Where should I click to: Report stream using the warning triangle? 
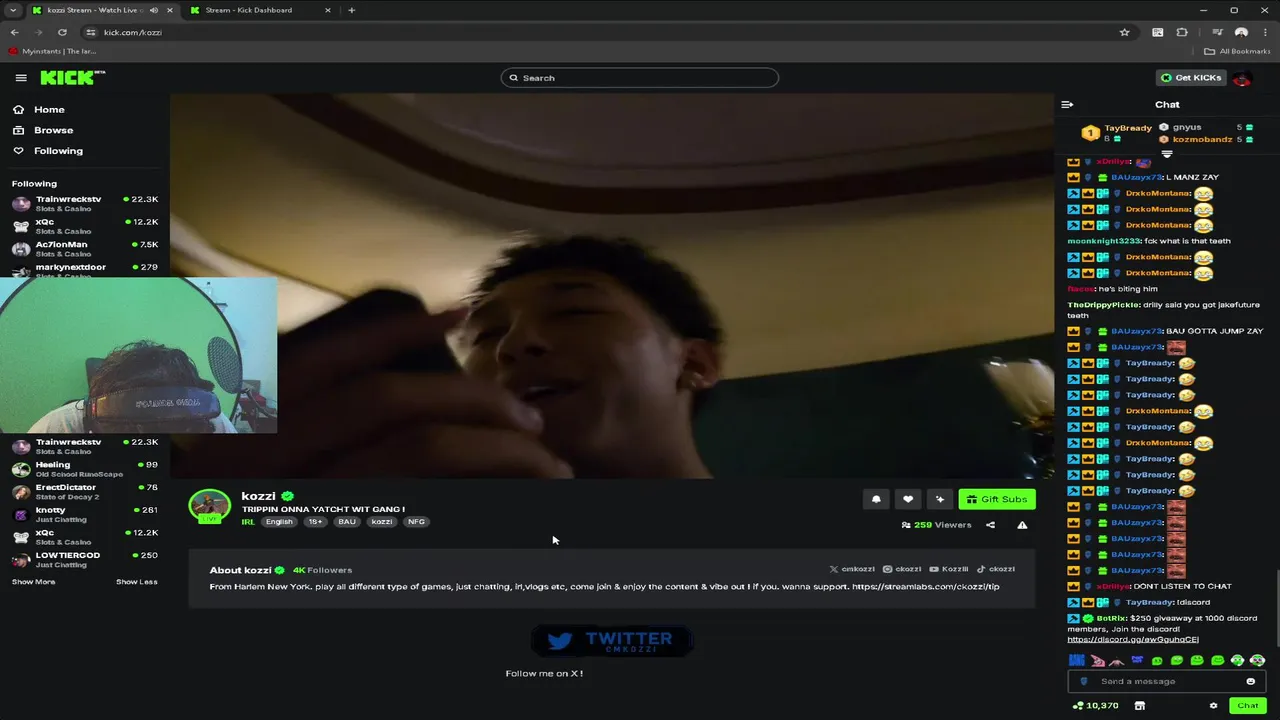click(x=1022, y=525)
